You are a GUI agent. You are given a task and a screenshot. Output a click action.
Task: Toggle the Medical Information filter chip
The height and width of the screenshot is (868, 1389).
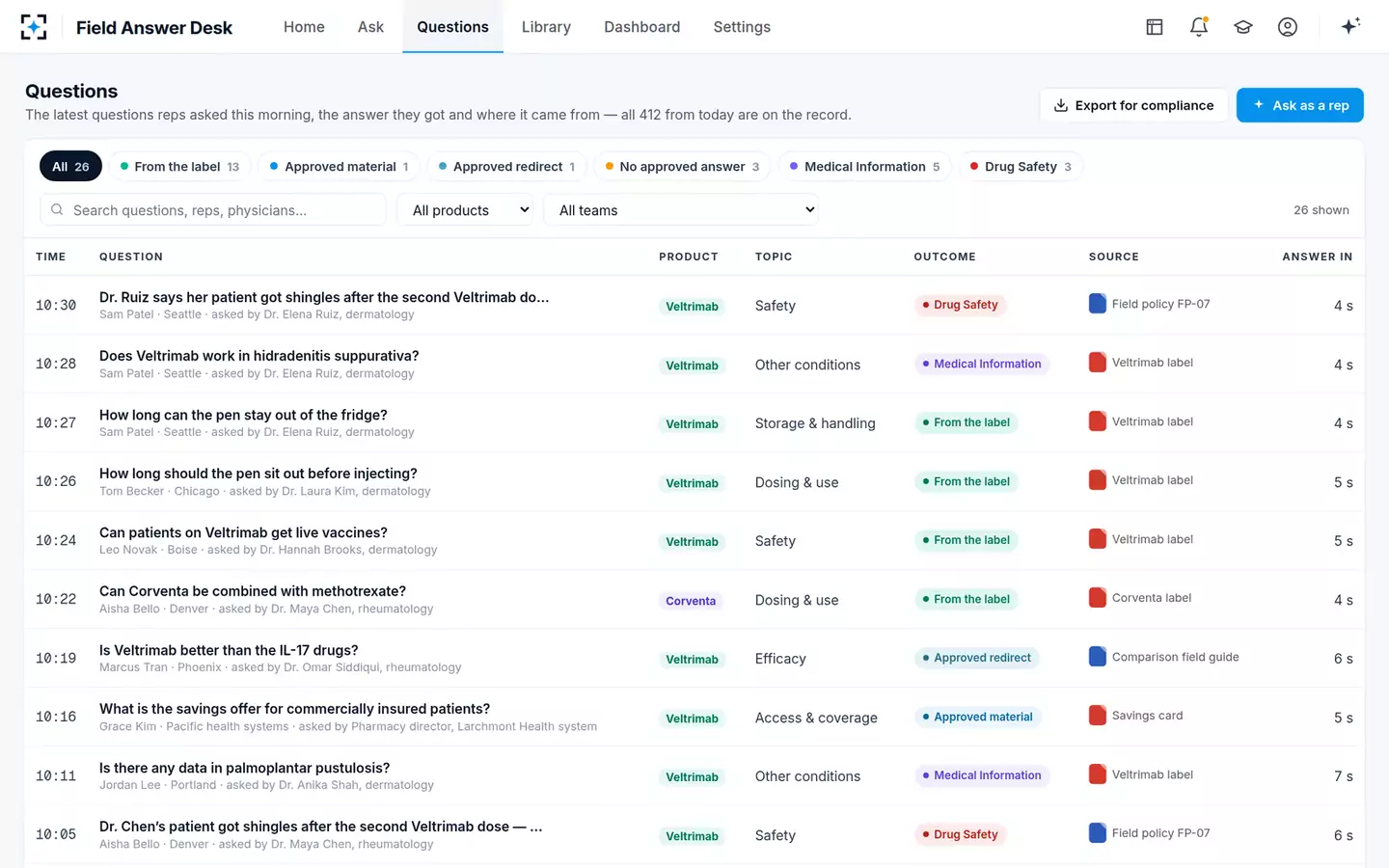(x=865, y=166)
